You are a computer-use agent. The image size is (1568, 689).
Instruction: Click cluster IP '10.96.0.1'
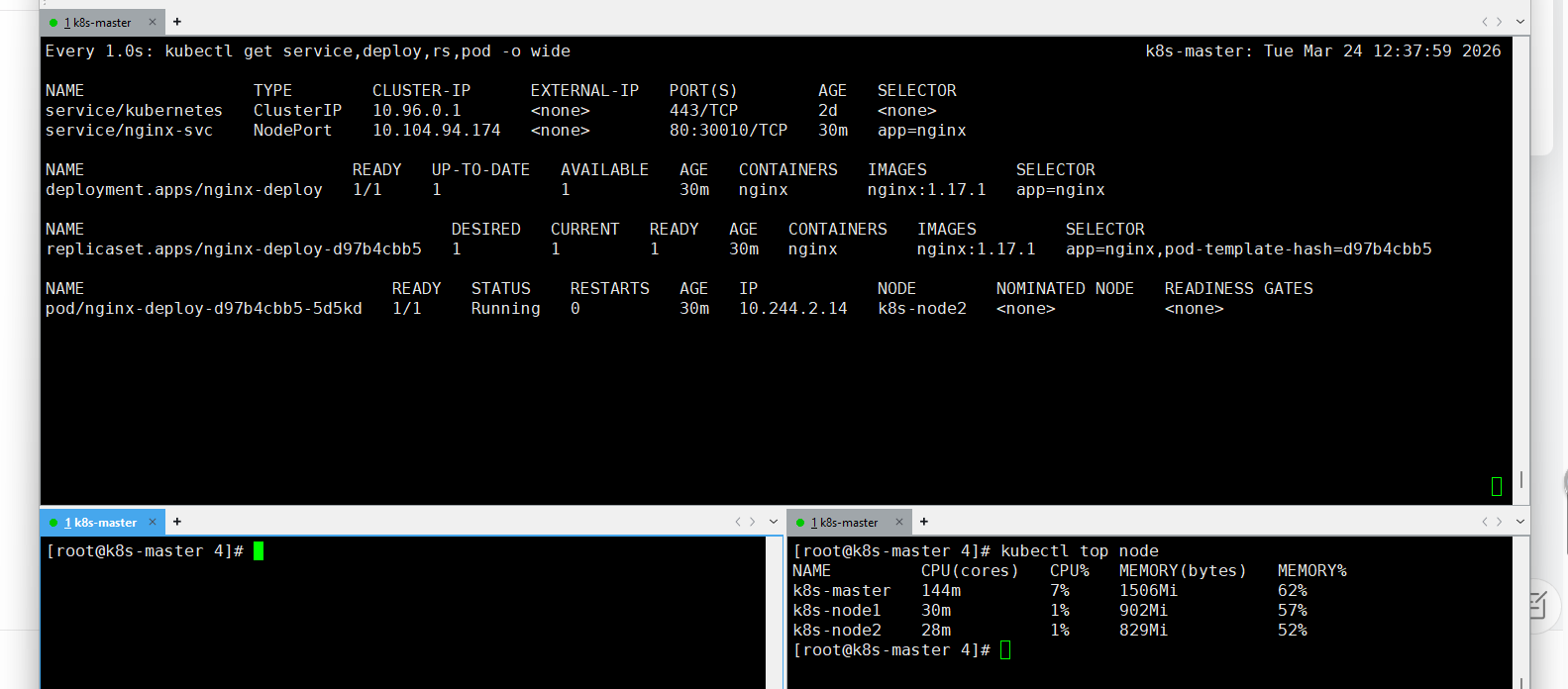[417, 111]
